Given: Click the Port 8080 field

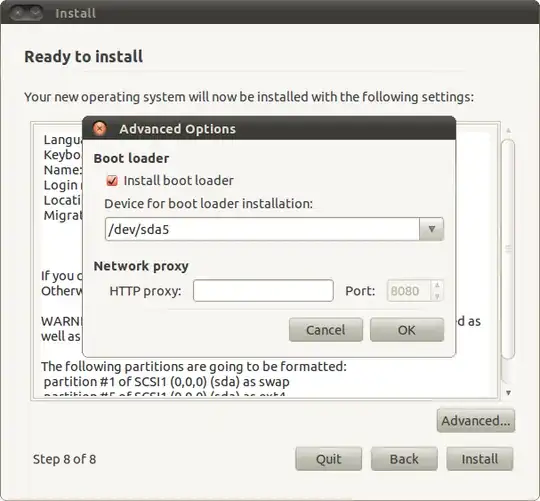Looking at the screenshot, I should coord(408,291).
